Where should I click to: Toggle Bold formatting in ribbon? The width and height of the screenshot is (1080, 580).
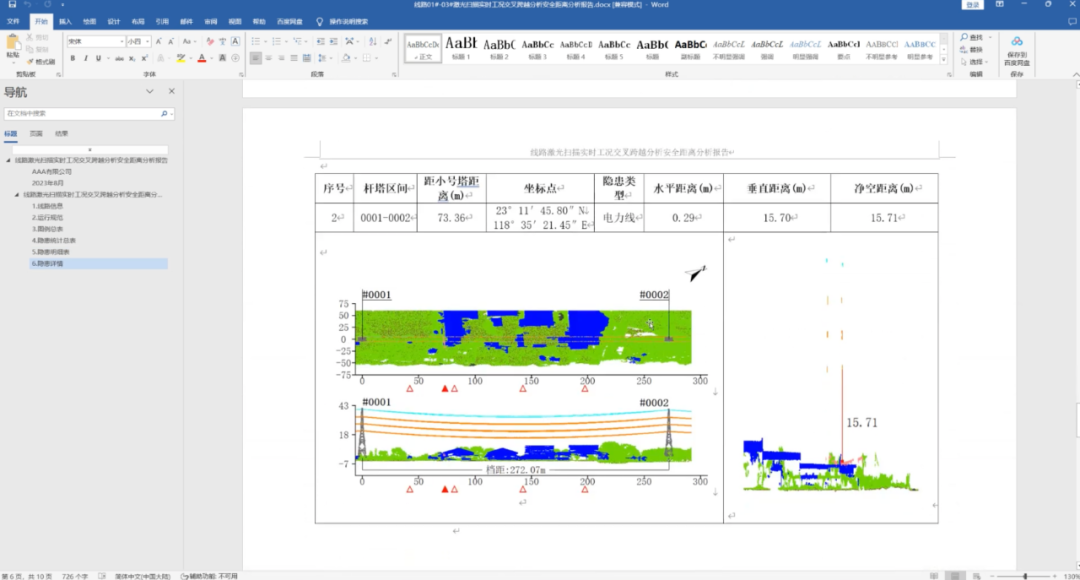pyautogui.click(x=73, y=58)
